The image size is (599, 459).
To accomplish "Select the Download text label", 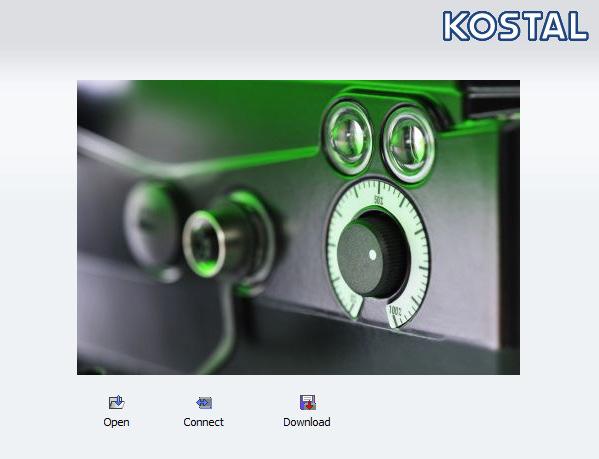I will coord(307,422).
